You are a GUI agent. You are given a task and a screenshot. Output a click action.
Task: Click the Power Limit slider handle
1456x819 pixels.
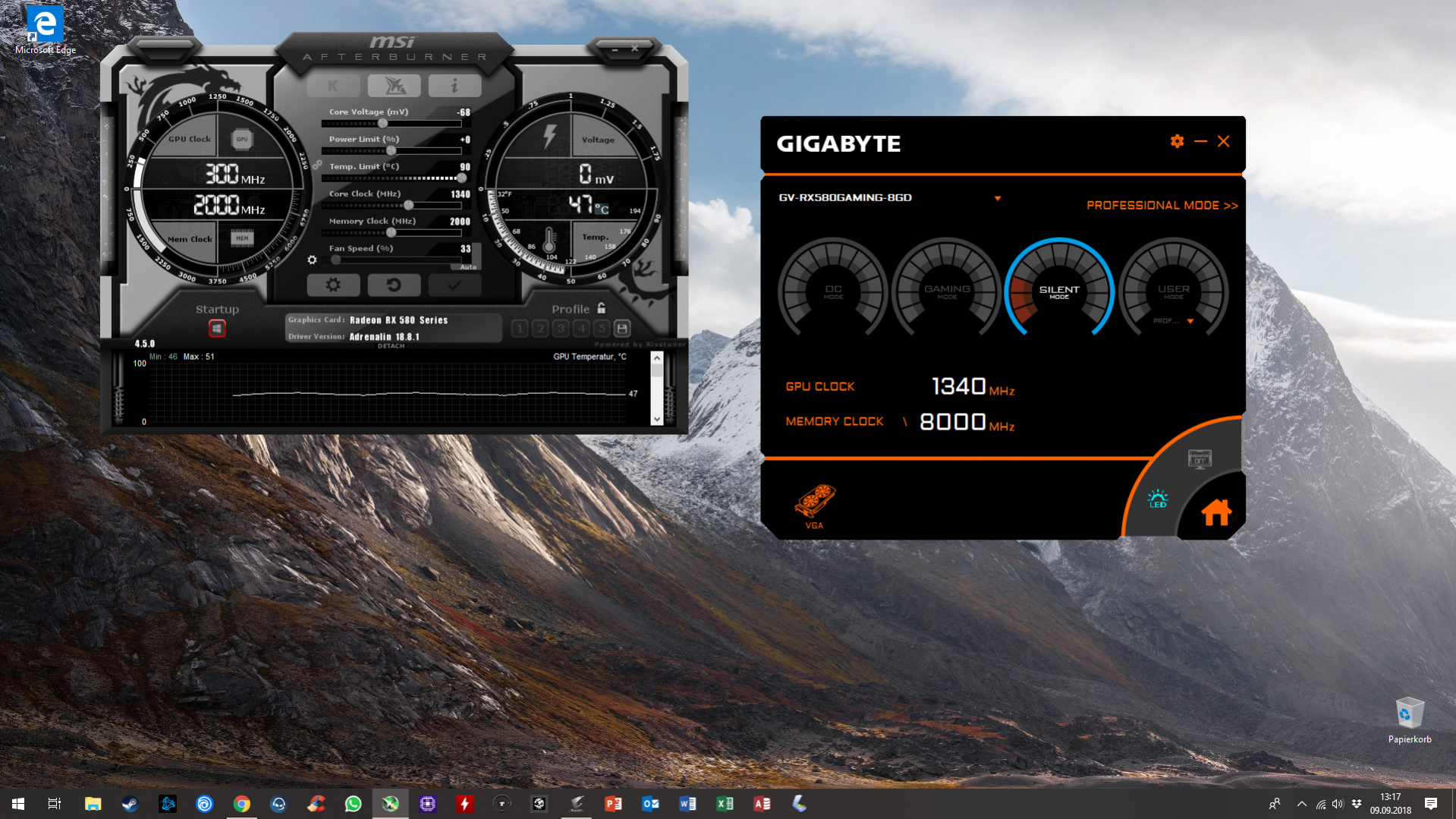point(392,150)
